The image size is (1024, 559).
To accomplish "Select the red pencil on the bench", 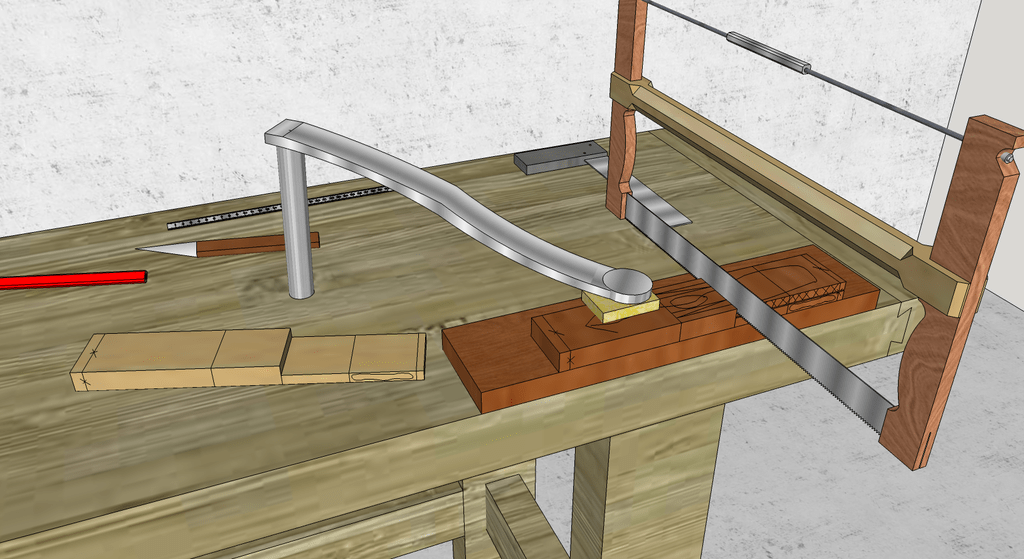I will [x=72, y=280].
